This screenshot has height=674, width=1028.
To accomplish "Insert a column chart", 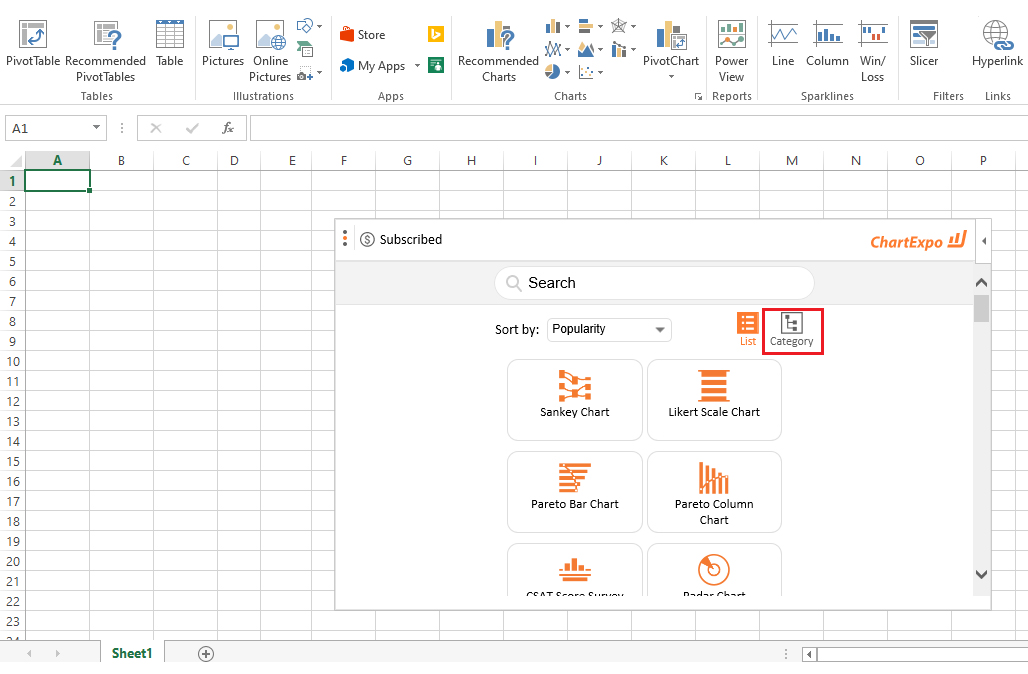I will (553, 26).
